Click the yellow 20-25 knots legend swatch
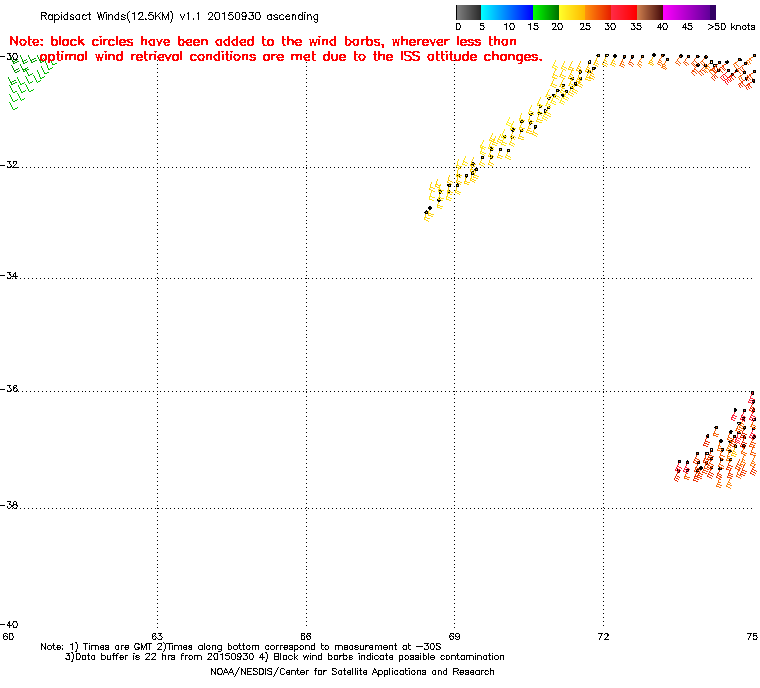760x688 pixels. pos(572,12)
